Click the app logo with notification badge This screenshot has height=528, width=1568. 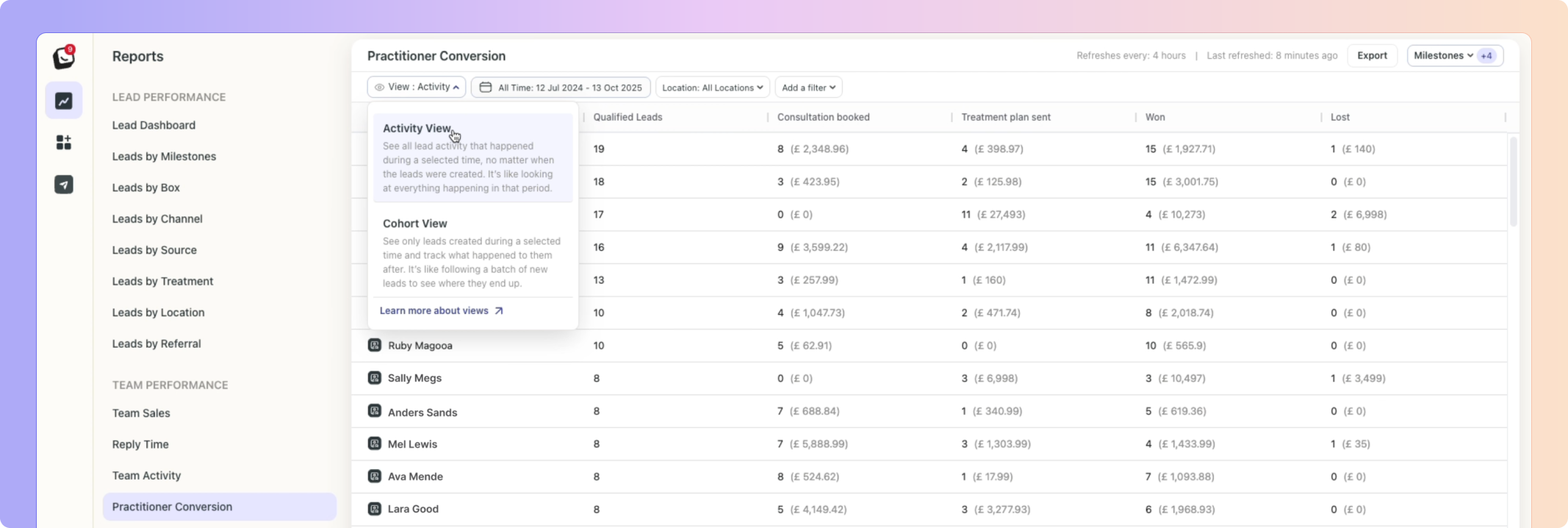(x=64, y=57)
